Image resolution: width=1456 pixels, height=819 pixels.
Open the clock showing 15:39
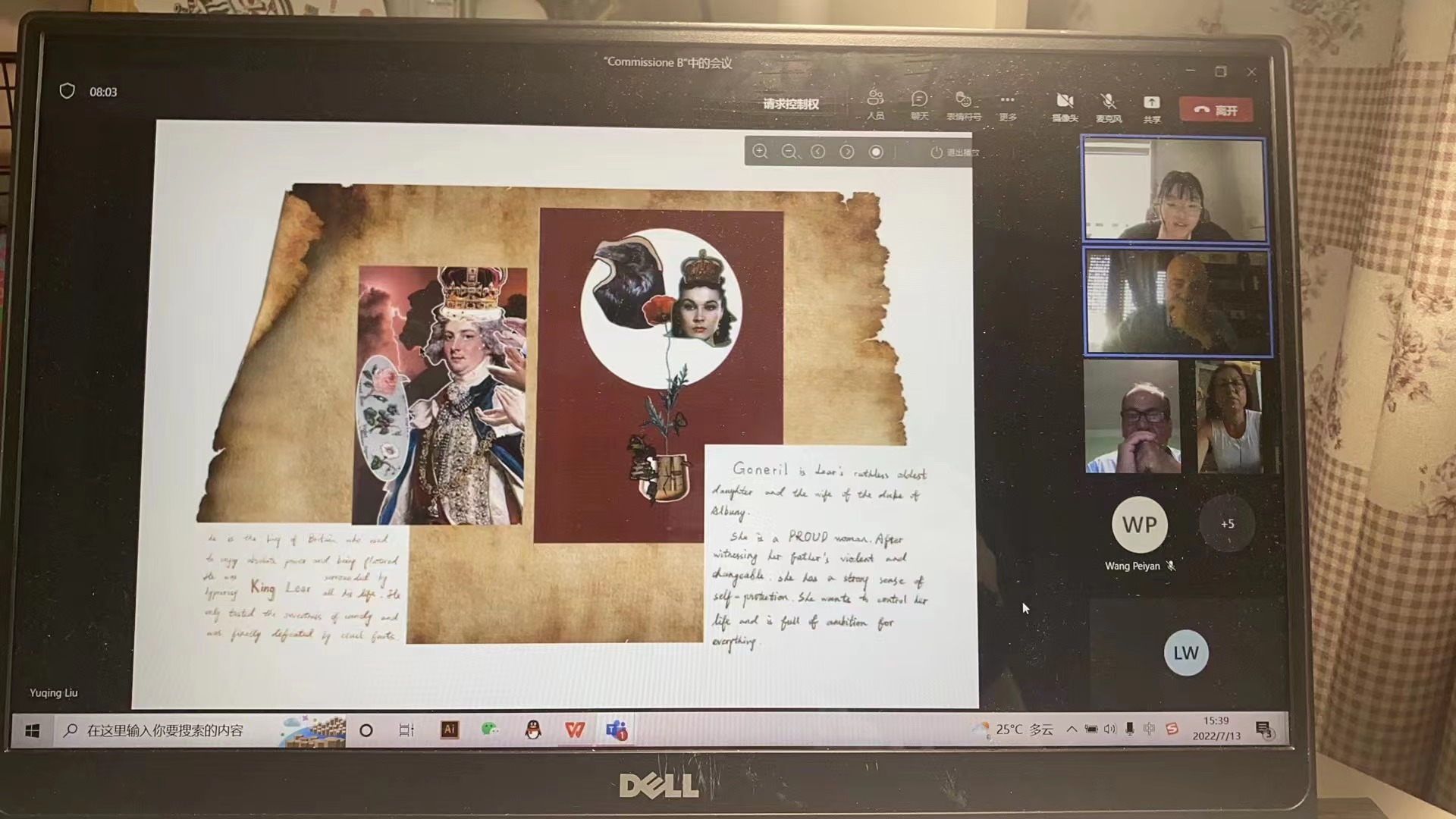1216,728
